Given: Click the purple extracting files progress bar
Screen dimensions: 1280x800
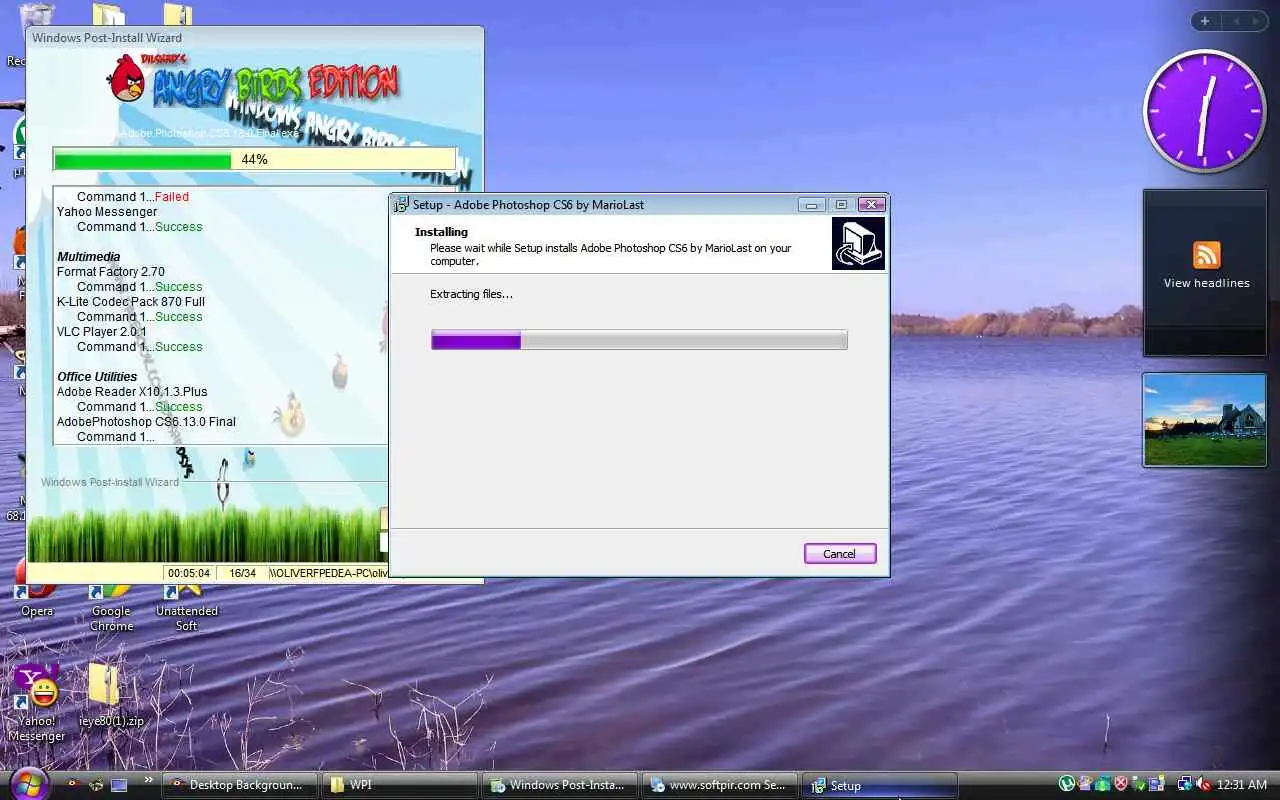Looking at the screenshot, I should coord(639,340).
